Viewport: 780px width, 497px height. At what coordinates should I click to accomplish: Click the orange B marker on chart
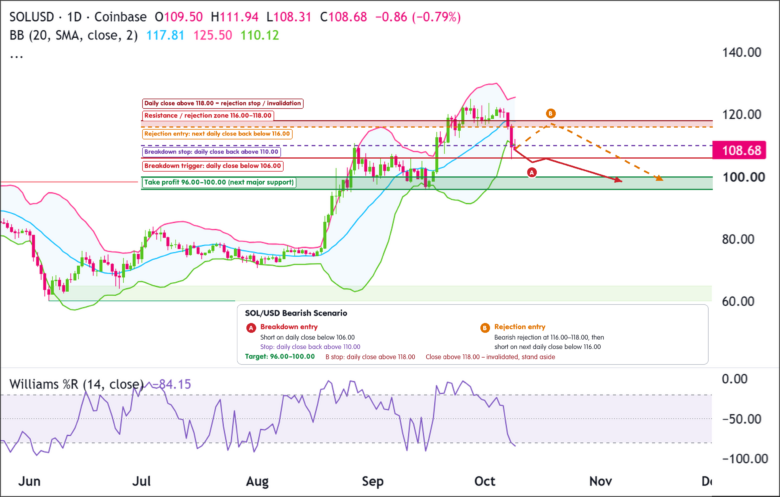pyautogui.click(x=550, y=113)
